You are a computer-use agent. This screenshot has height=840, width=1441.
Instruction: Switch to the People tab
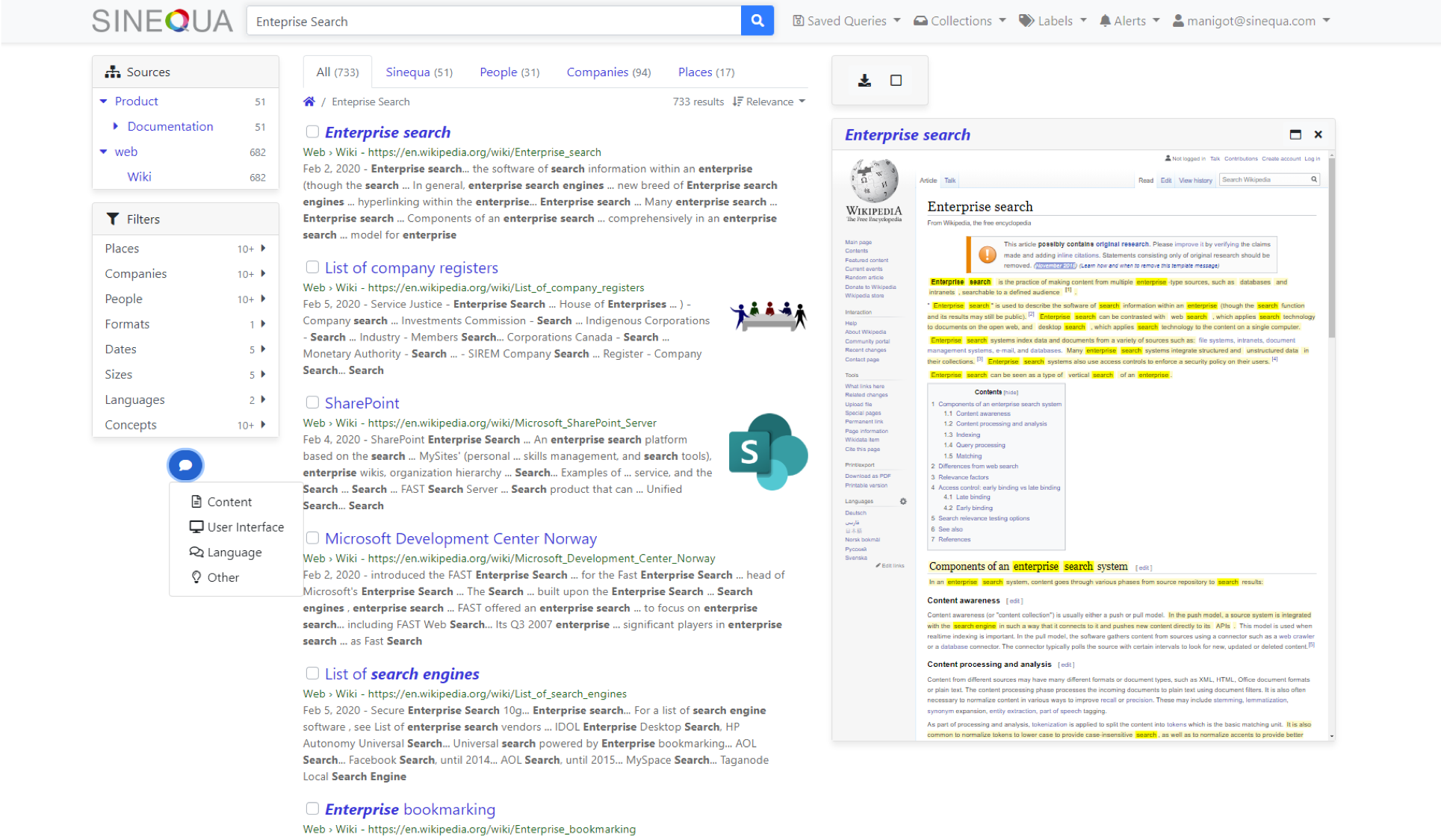click(x=509, y=72)
